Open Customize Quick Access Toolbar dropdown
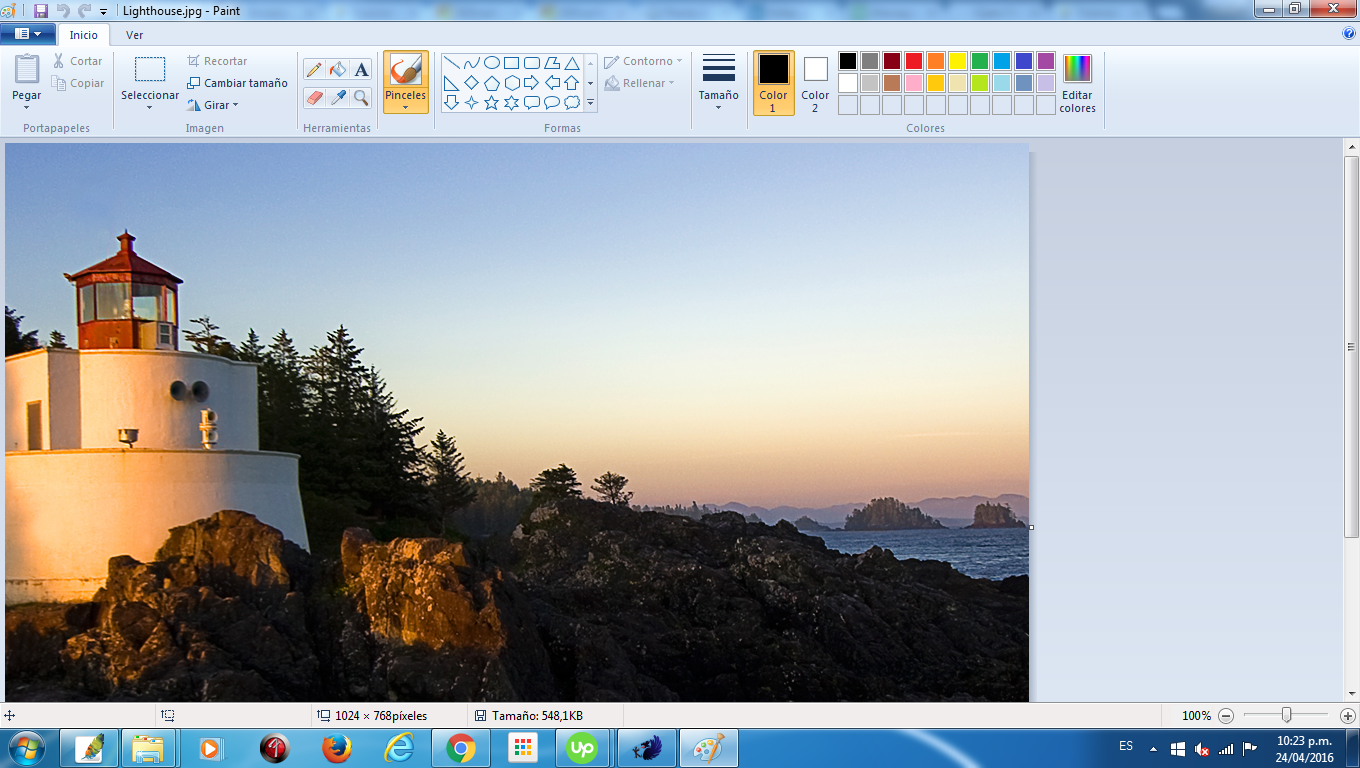Image resolution: width=1360 pixels, height=768 pixels. [103, 11]
